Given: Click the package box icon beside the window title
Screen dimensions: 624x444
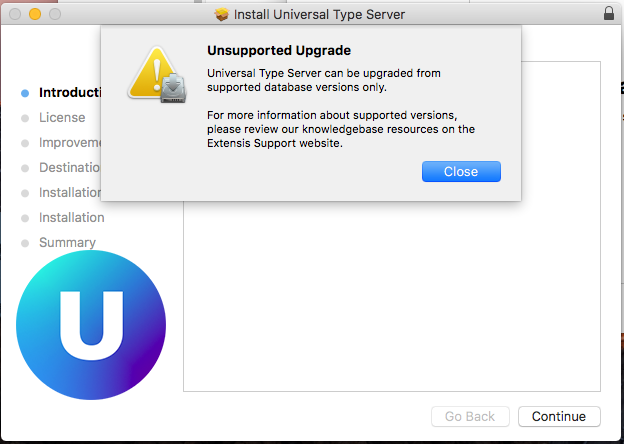Looking at the screenshot, I should coord(222,15).
